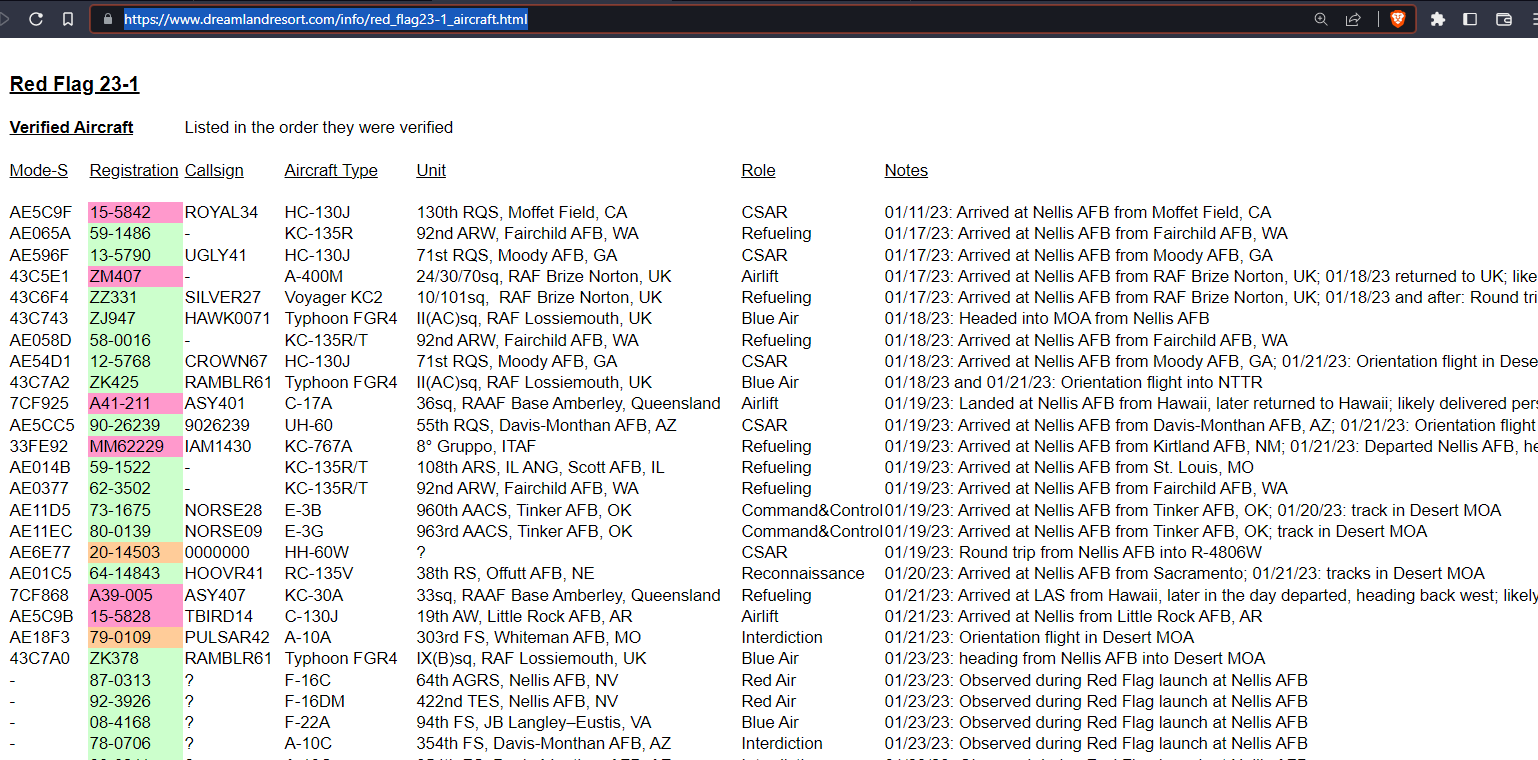Bookmark this page with the bookmark icon
Screen dimensions: 1538x760
pyautogui.click(x=68, y=19)
